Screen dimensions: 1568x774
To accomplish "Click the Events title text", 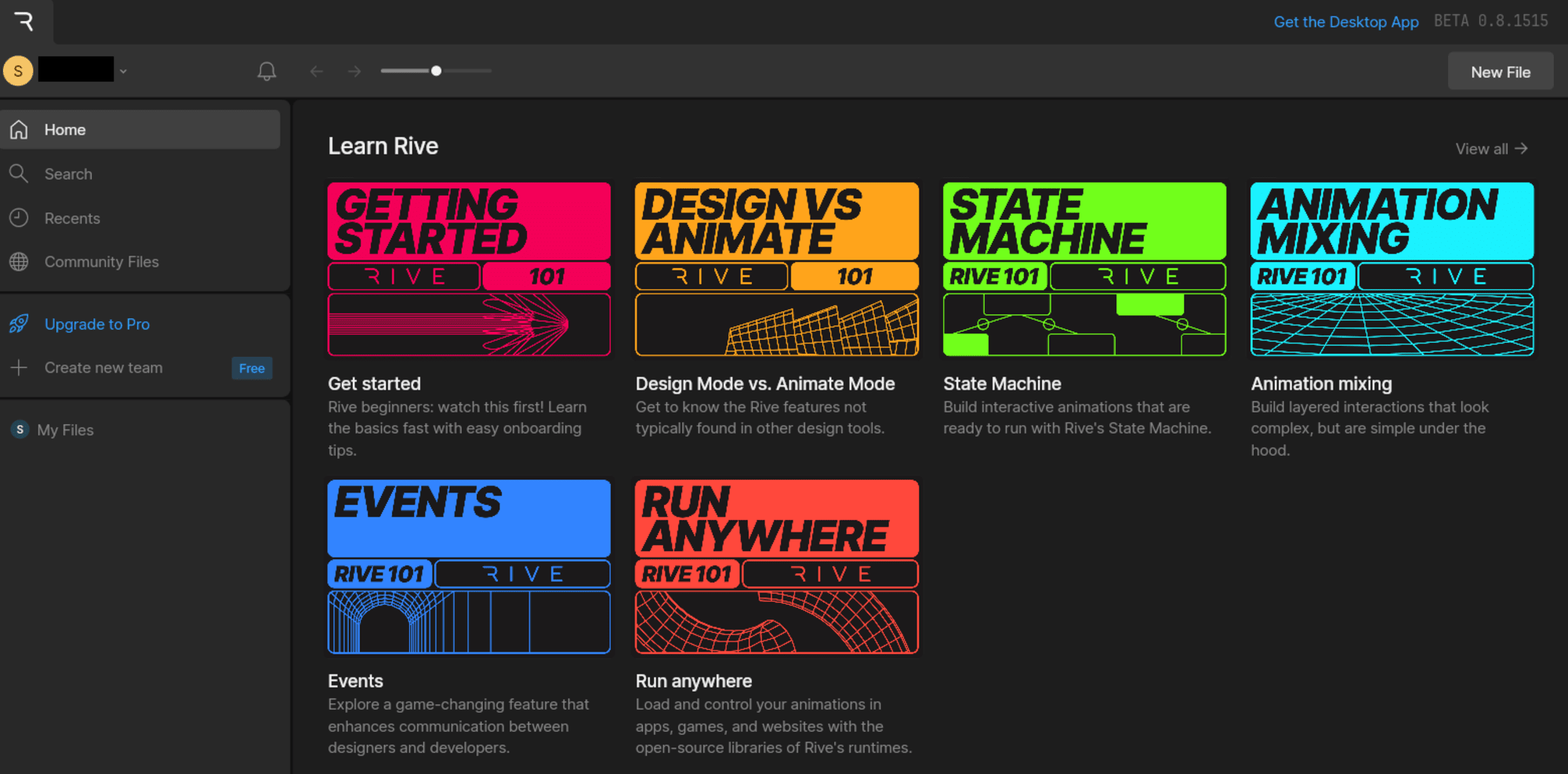I will pyautogui.click(x=355, y=681).
